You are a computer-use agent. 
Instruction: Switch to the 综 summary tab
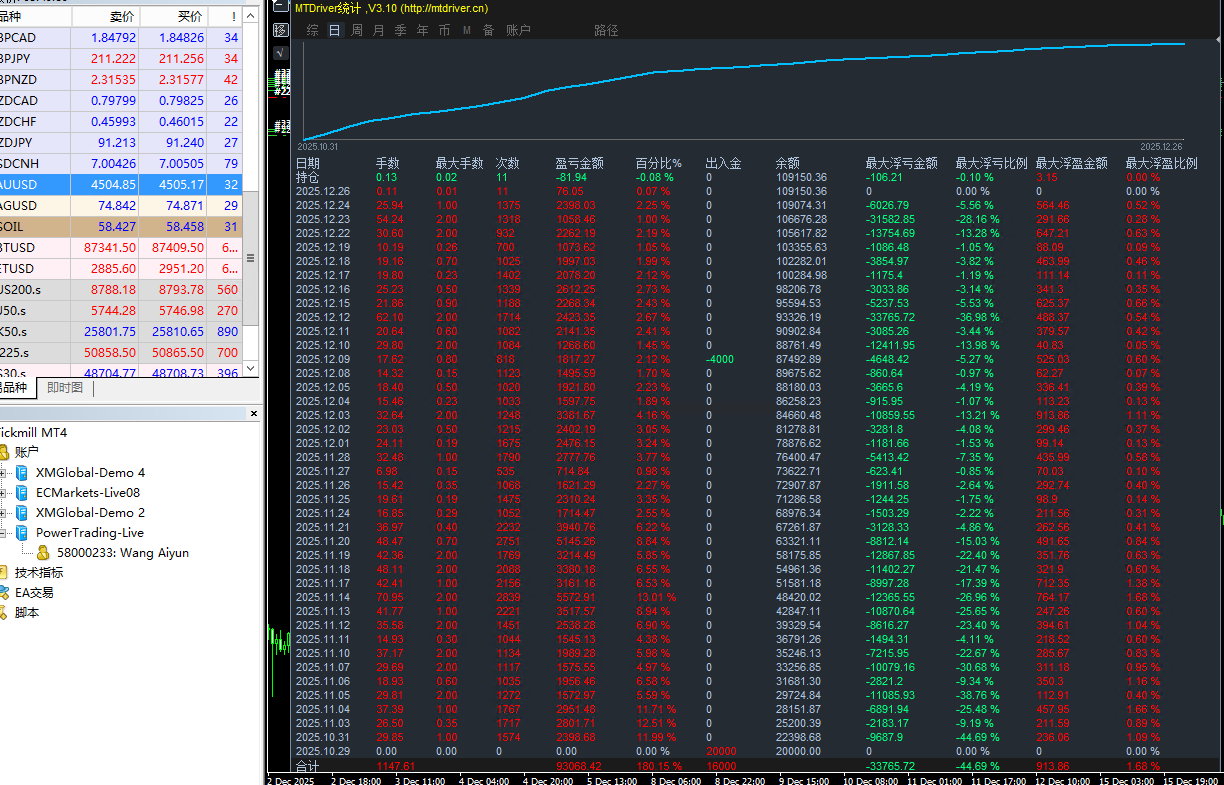coord(313,31)
